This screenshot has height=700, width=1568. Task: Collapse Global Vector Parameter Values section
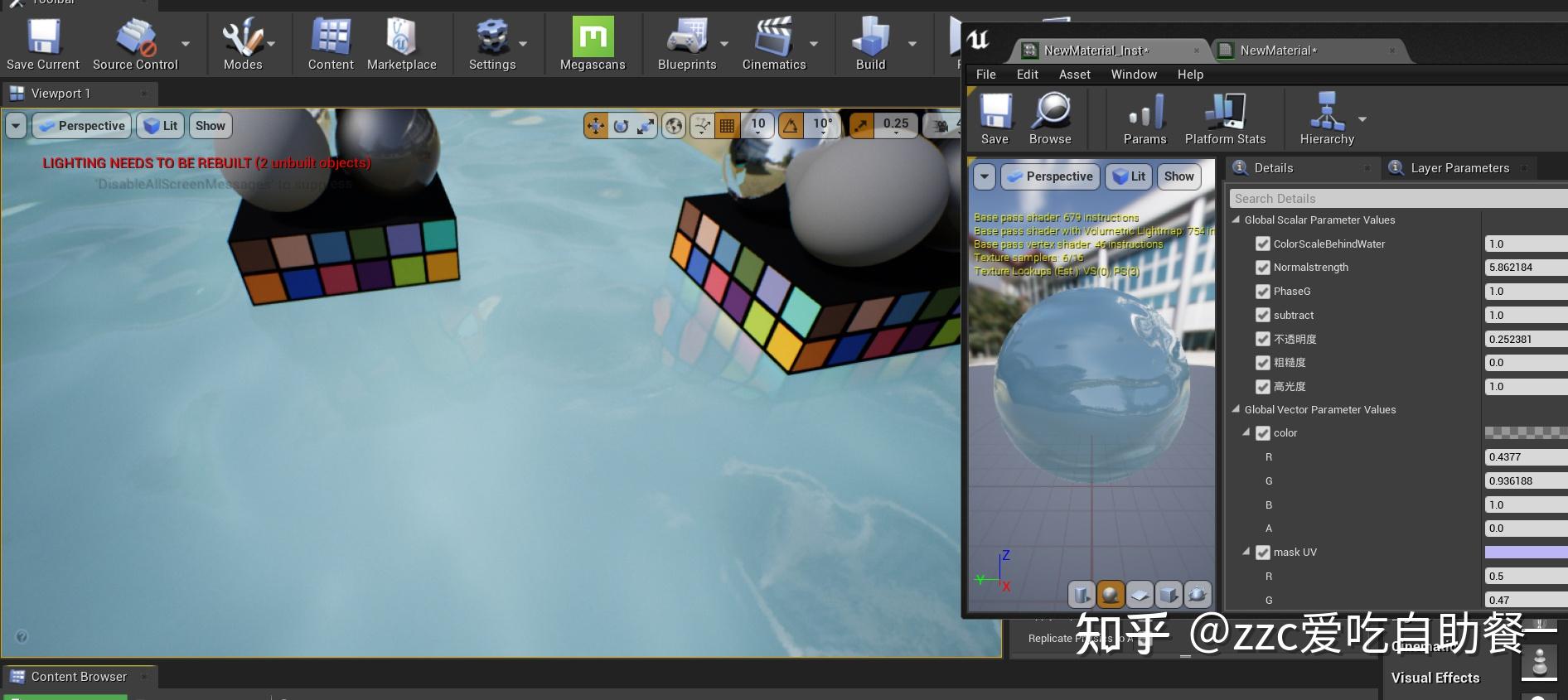(1236, 409)
